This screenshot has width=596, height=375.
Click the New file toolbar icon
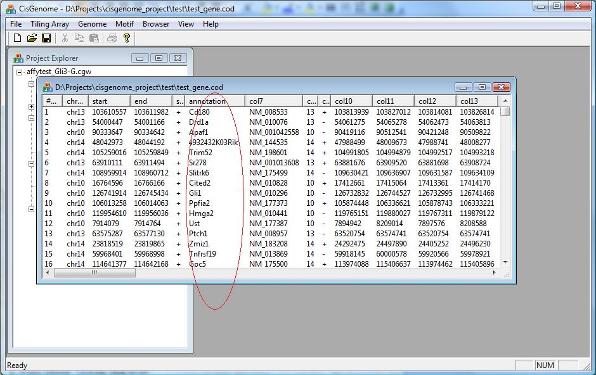click(x=17, y=38)
